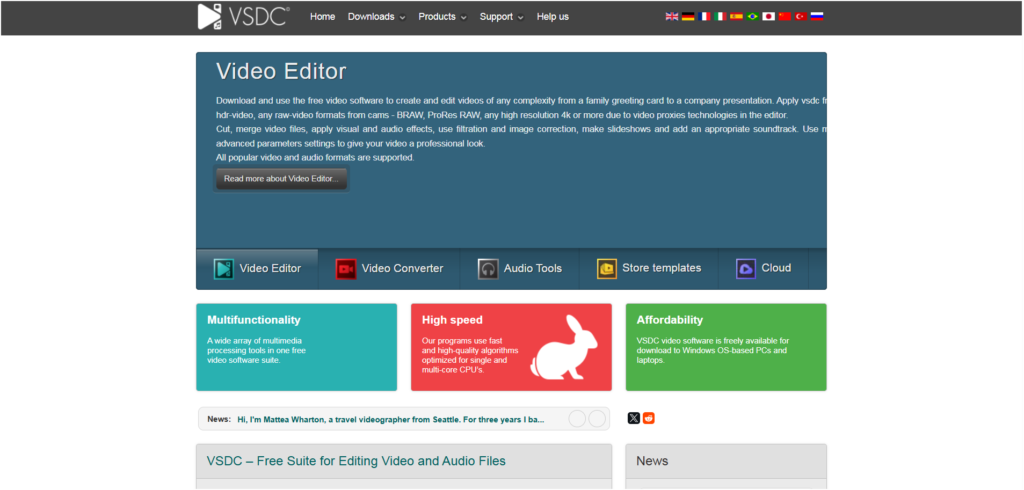Image resolution: width=1024 pixels, height=490 pixels.
Task: Click the VSDC – Free Suite for Editing heading
Action: [356, 461]
